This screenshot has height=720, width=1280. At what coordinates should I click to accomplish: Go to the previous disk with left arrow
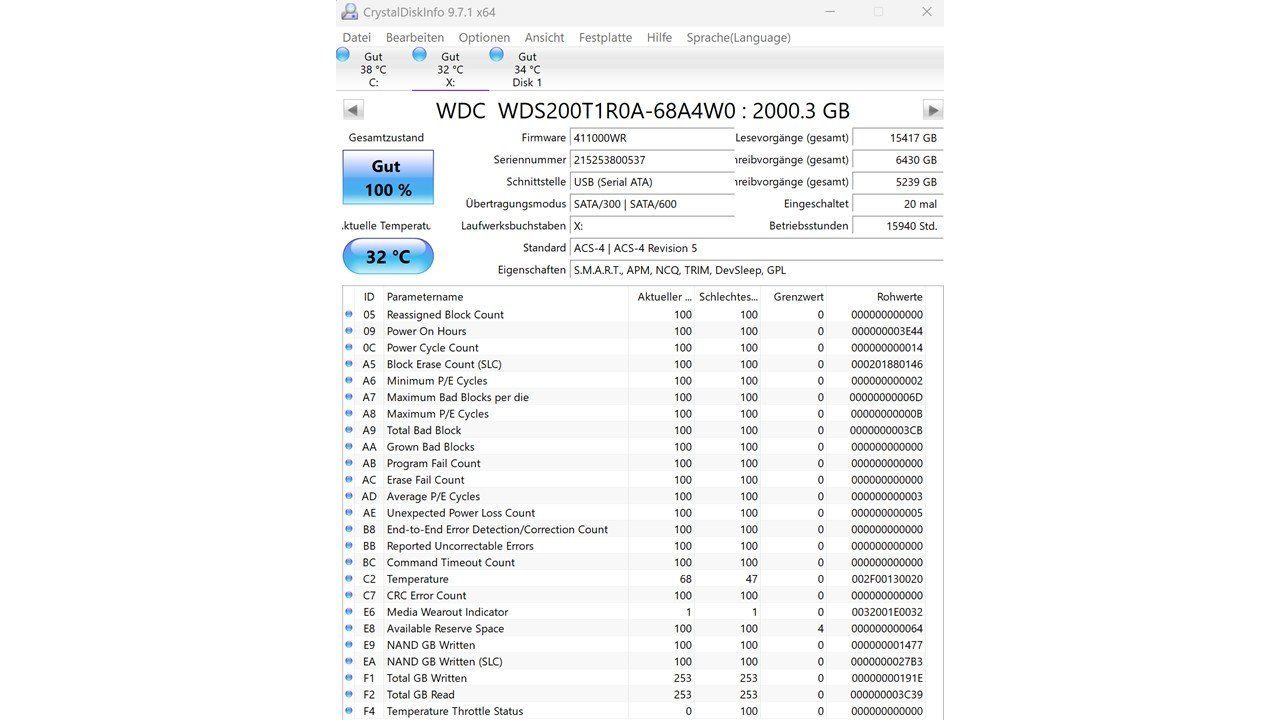(353, 110)
